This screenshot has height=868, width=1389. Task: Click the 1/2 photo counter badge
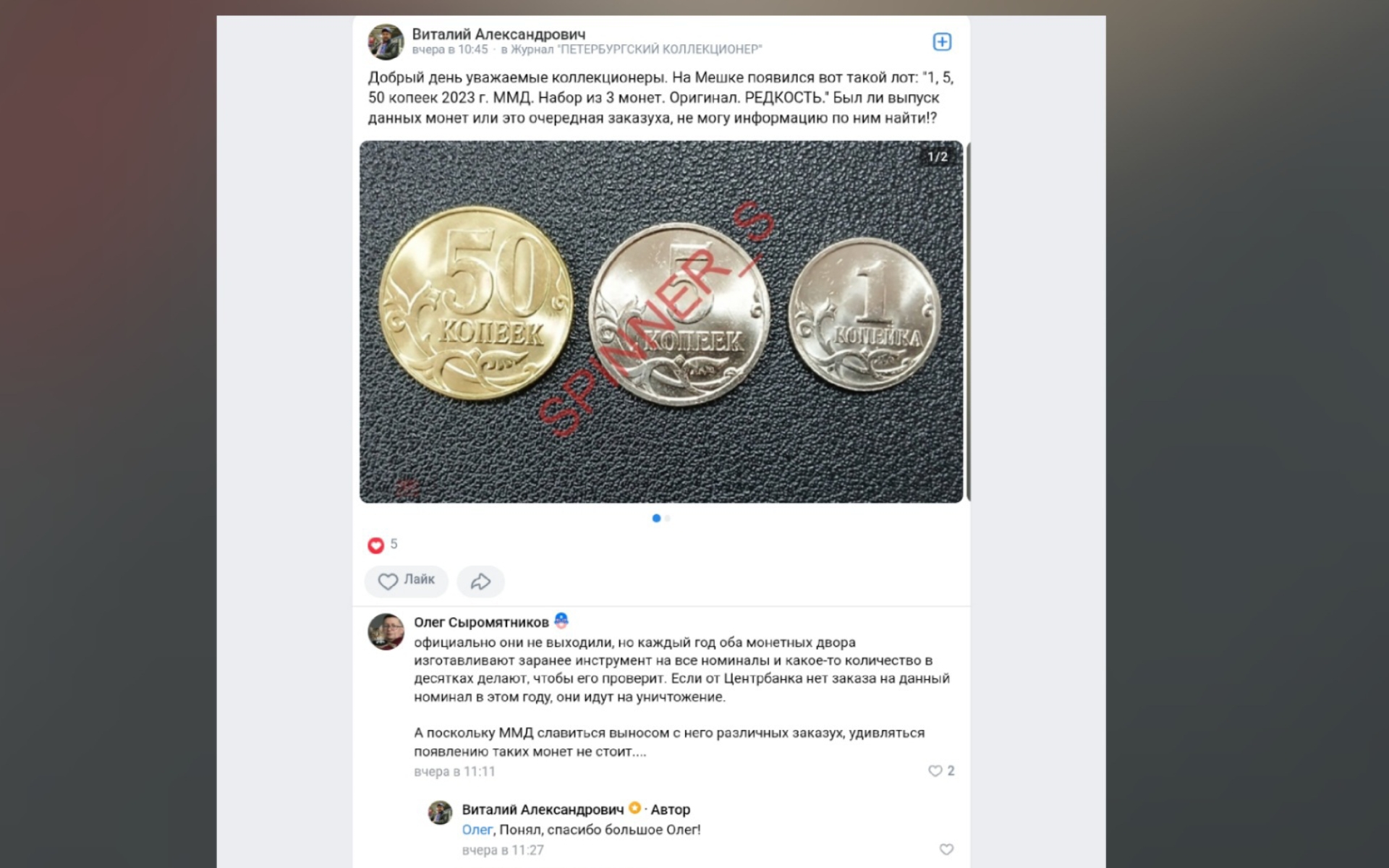tap(938, 157)
